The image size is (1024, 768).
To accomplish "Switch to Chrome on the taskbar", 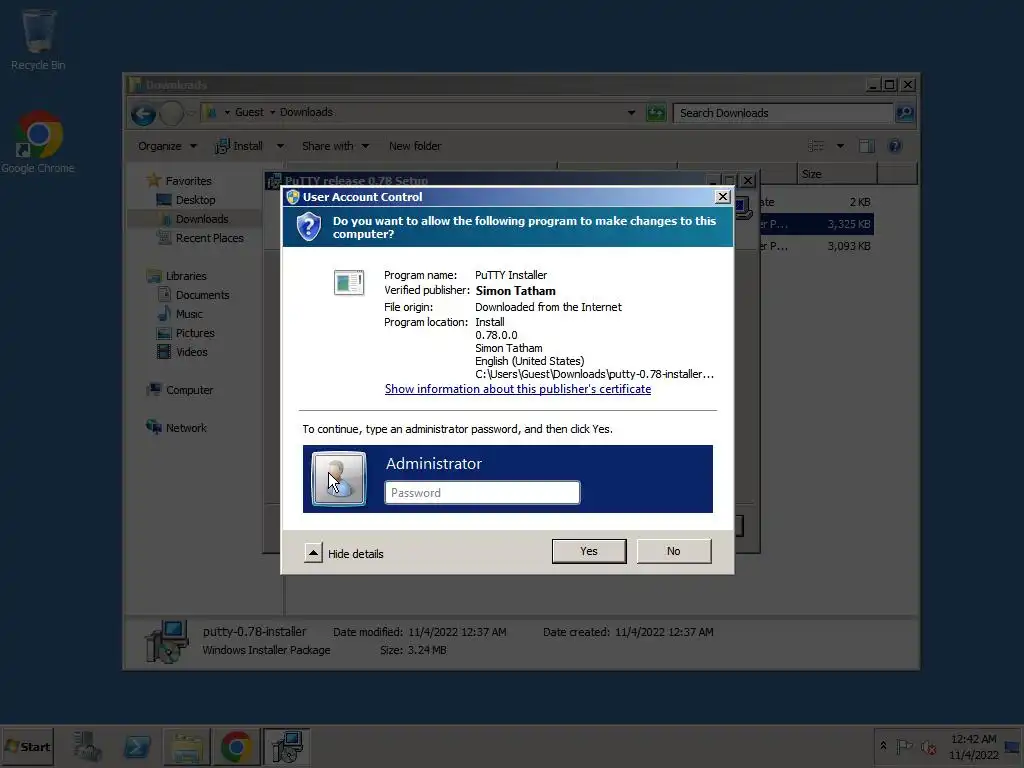I will (x=236, y=746).
